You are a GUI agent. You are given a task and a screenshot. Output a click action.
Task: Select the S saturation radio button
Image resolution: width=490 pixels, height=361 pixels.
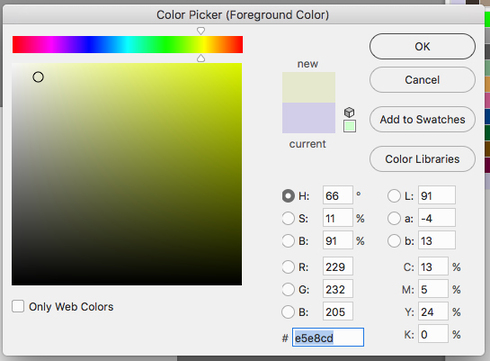point(288,219)
